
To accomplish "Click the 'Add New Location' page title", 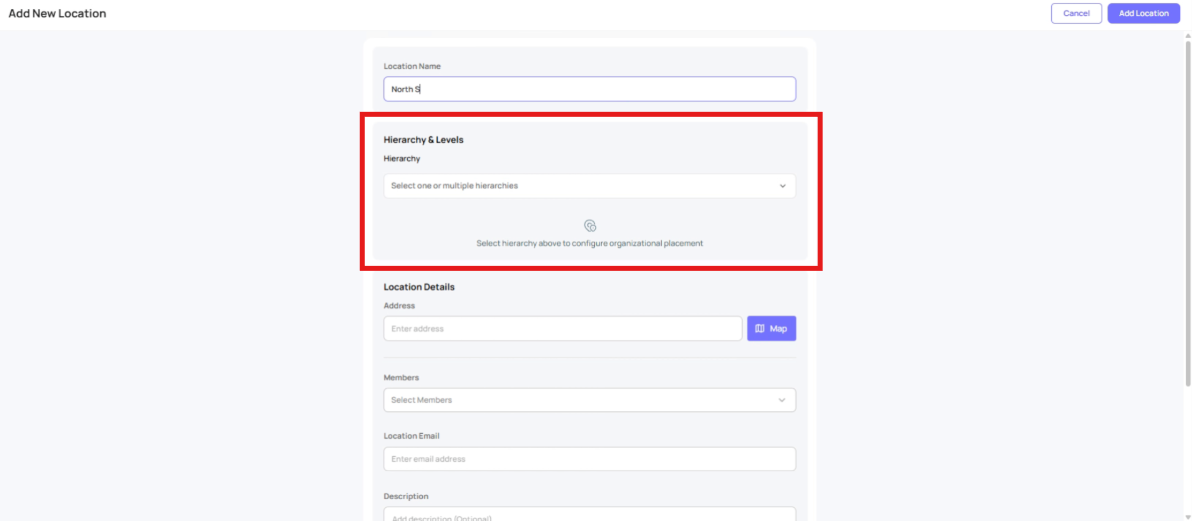I will coord(57,14).
